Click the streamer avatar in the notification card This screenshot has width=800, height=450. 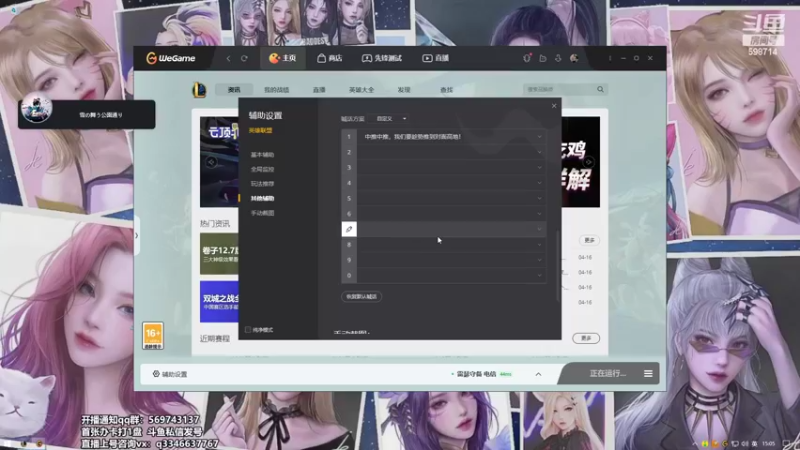tap(36, 109)
